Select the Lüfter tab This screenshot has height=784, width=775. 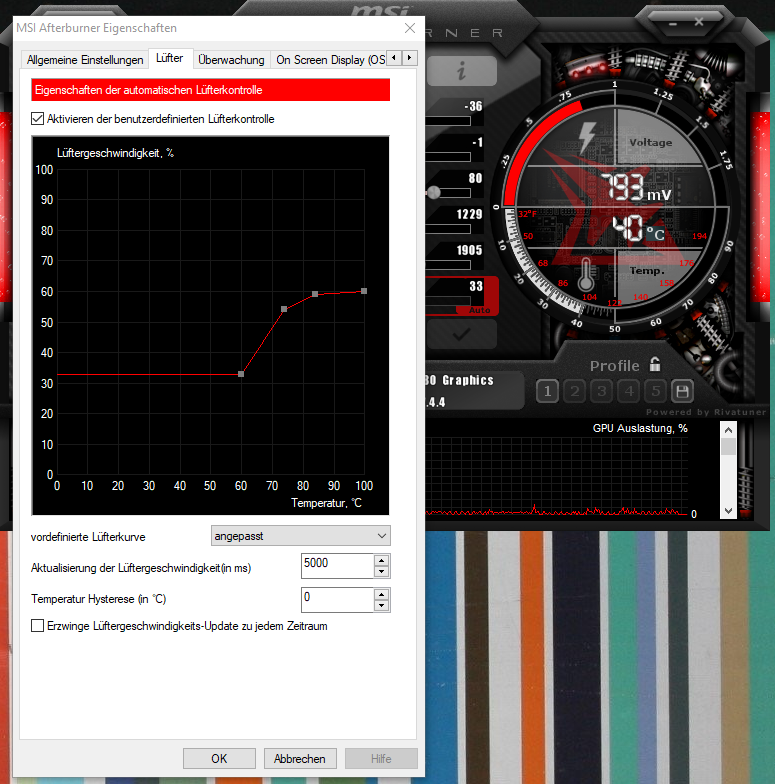pyautogui.click(x=170, y=58)
